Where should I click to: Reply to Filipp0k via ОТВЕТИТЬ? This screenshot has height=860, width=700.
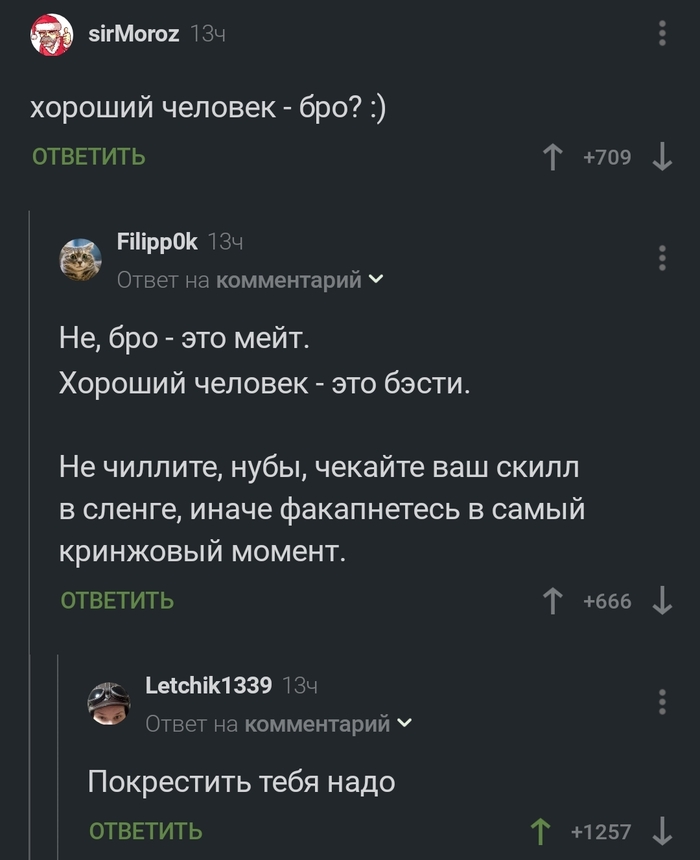click(x=117, y=601)
